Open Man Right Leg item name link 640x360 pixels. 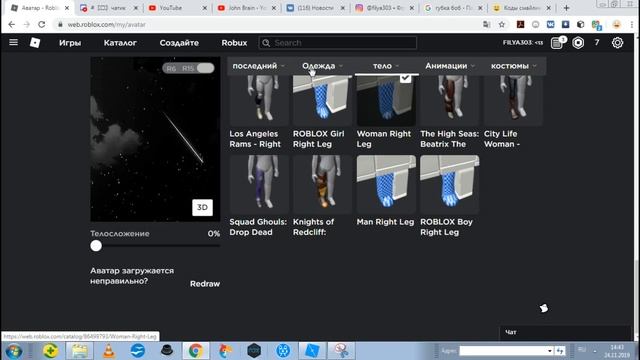pyautogui.click(x=385, y=222)
